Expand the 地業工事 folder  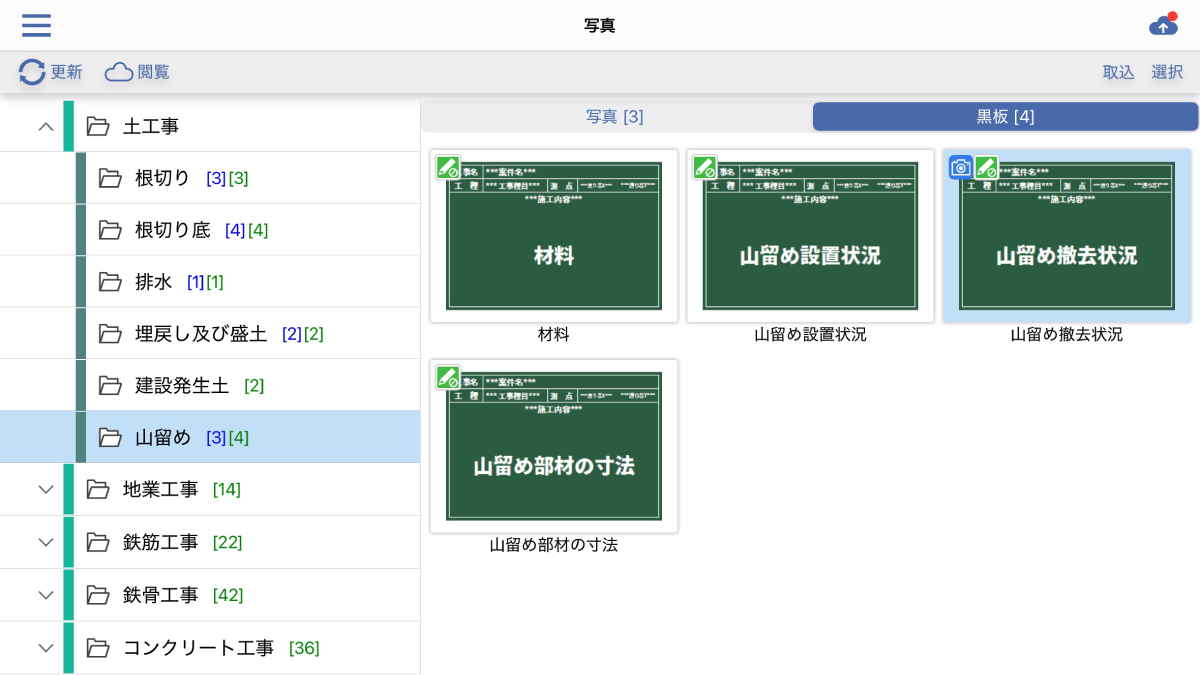[x=45, y=489]
